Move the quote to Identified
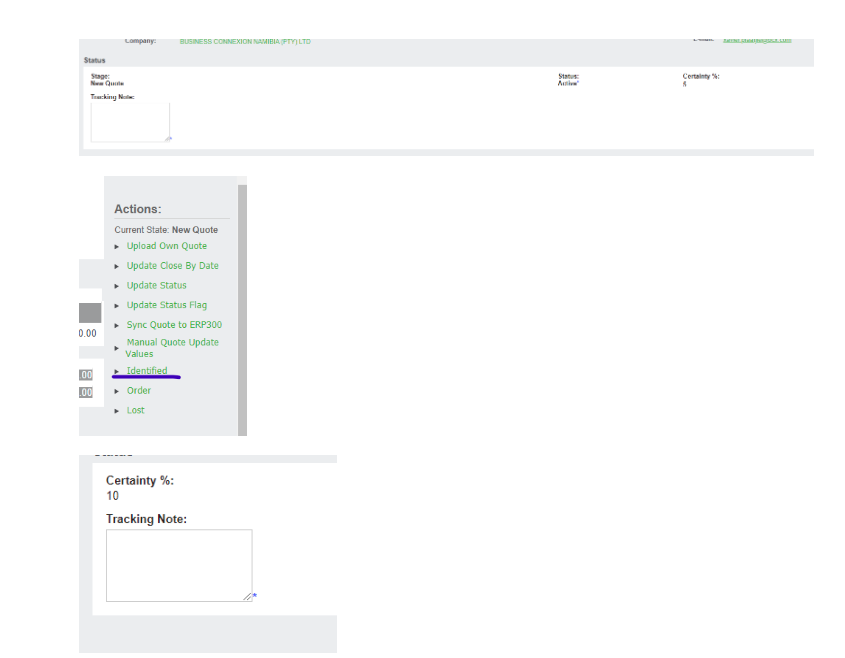This screenshot has width=845, height=658. 147,371
